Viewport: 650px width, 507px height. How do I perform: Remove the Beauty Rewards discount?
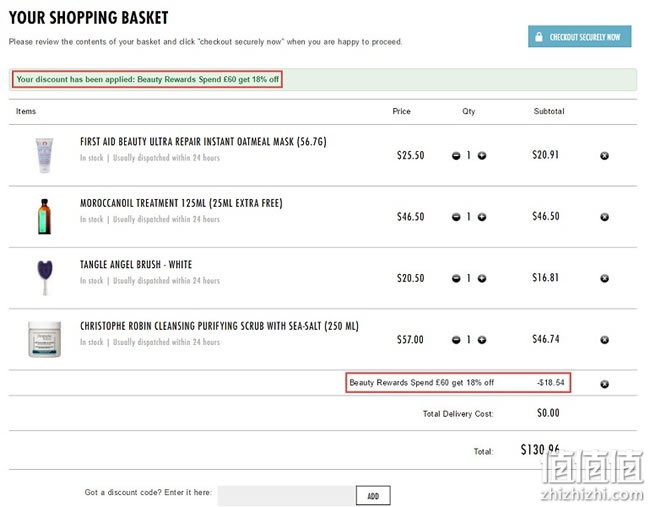604,384
